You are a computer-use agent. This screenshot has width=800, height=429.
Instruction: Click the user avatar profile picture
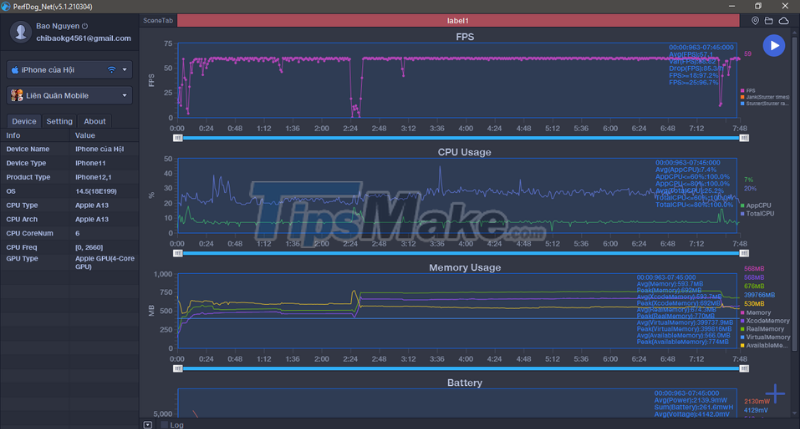pyautogui.click(x=20, y=33)
